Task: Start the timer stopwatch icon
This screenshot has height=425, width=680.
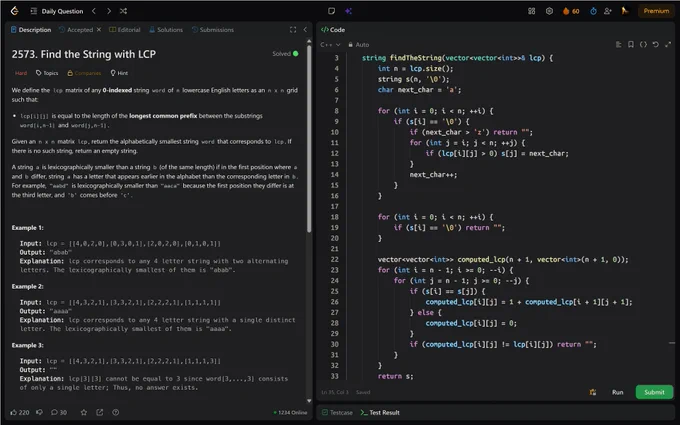Action: (593, 11)
